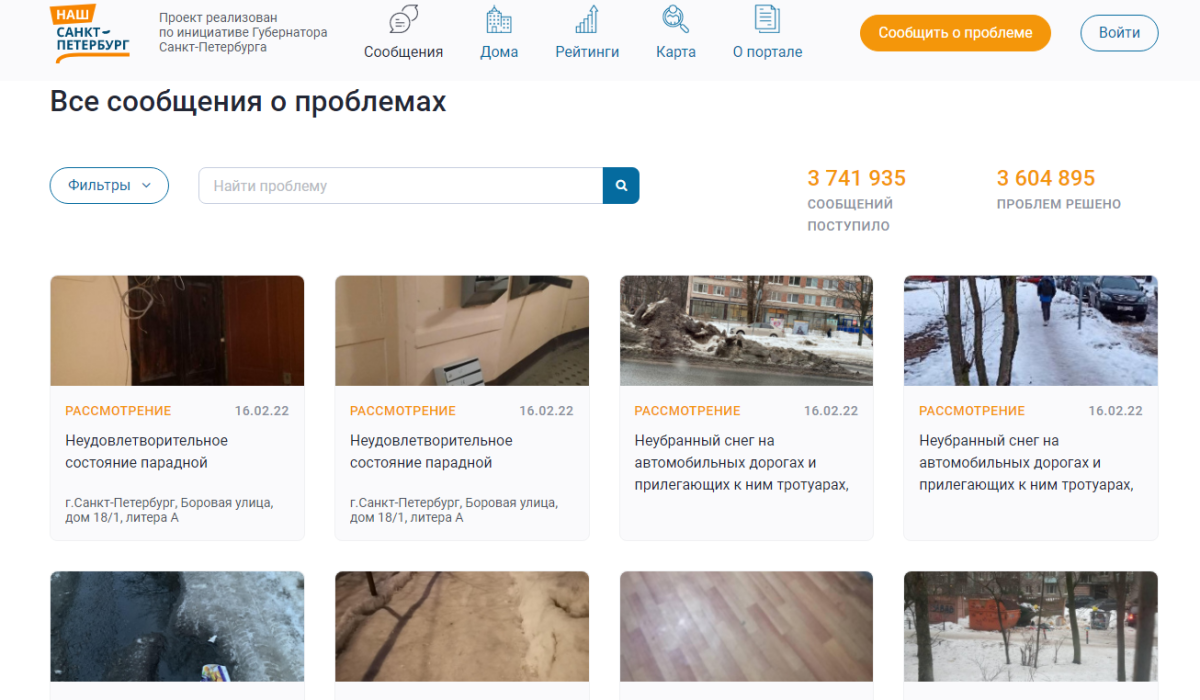Click the mailbox photo on the second report card
This screenshot has height=700, width=1200.
click(461, 330)
